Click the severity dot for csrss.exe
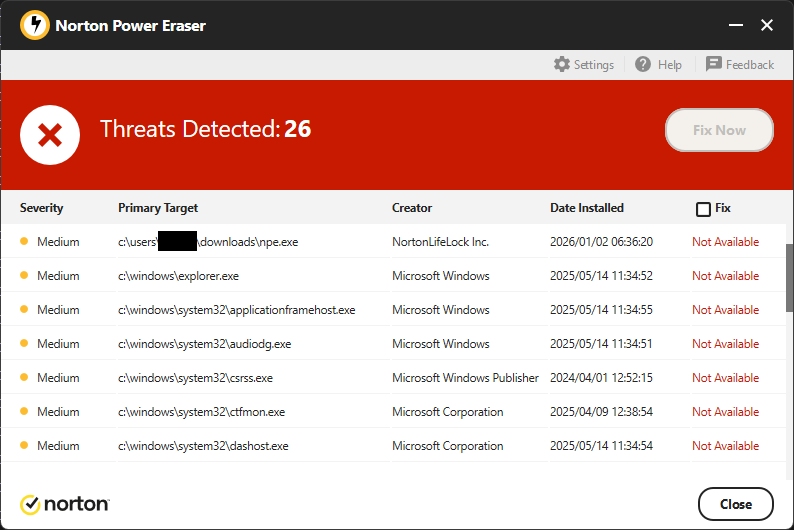This screenshot has width=794, height=530. click(x=24, y=378)
